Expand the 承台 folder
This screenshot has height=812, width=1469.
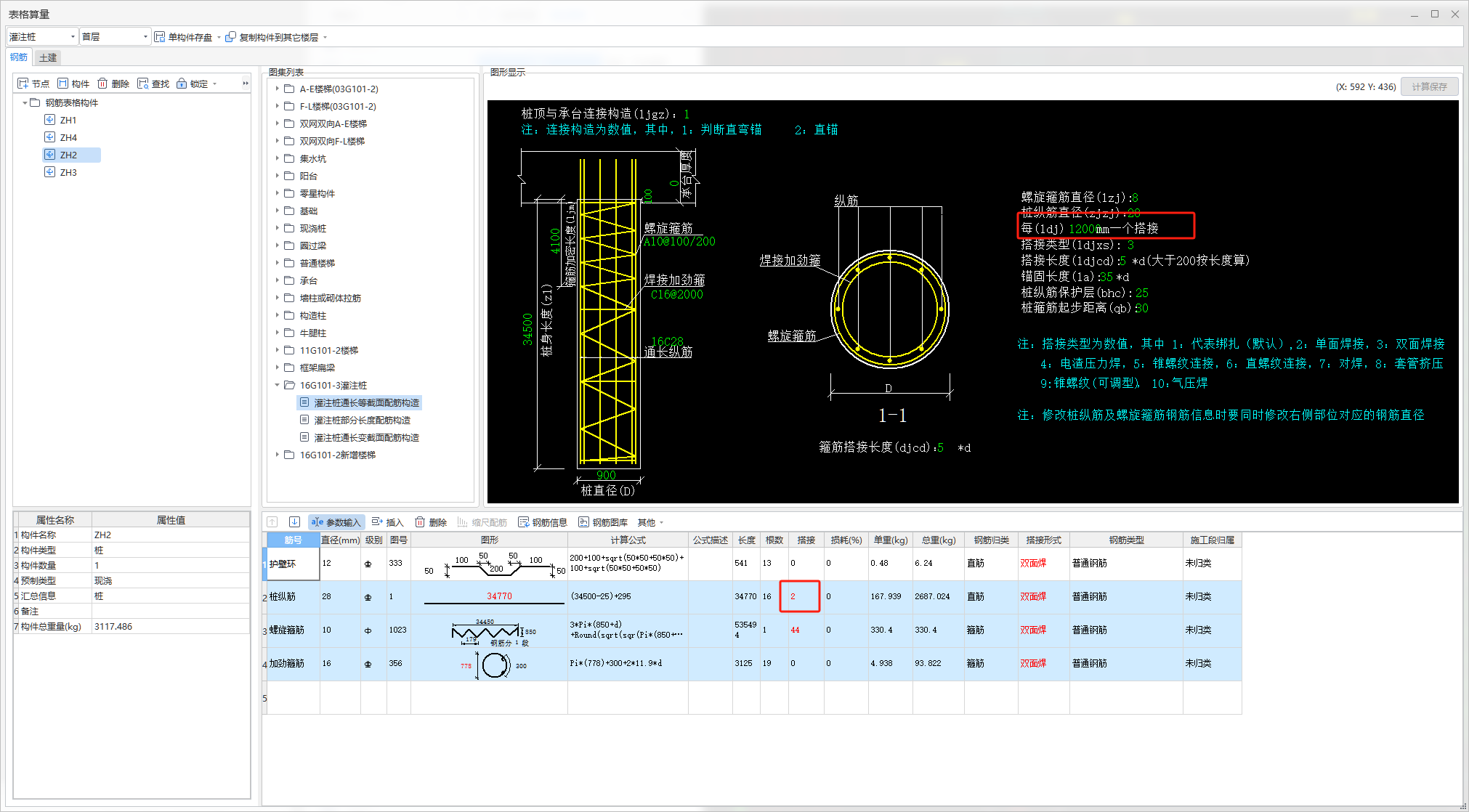[277, 280]
